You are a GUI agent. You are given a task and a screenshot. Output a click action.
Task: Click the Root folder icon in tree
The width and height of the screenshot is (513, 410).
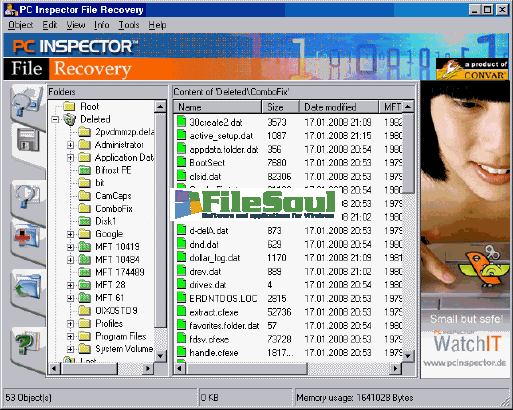pos(69,107)
